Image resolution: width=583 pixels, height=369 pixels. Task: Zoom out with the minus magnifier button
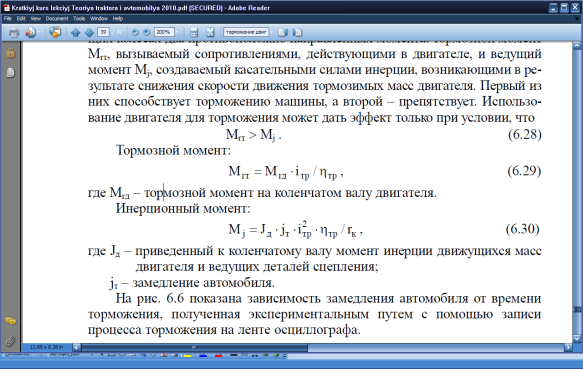point(135,32)
